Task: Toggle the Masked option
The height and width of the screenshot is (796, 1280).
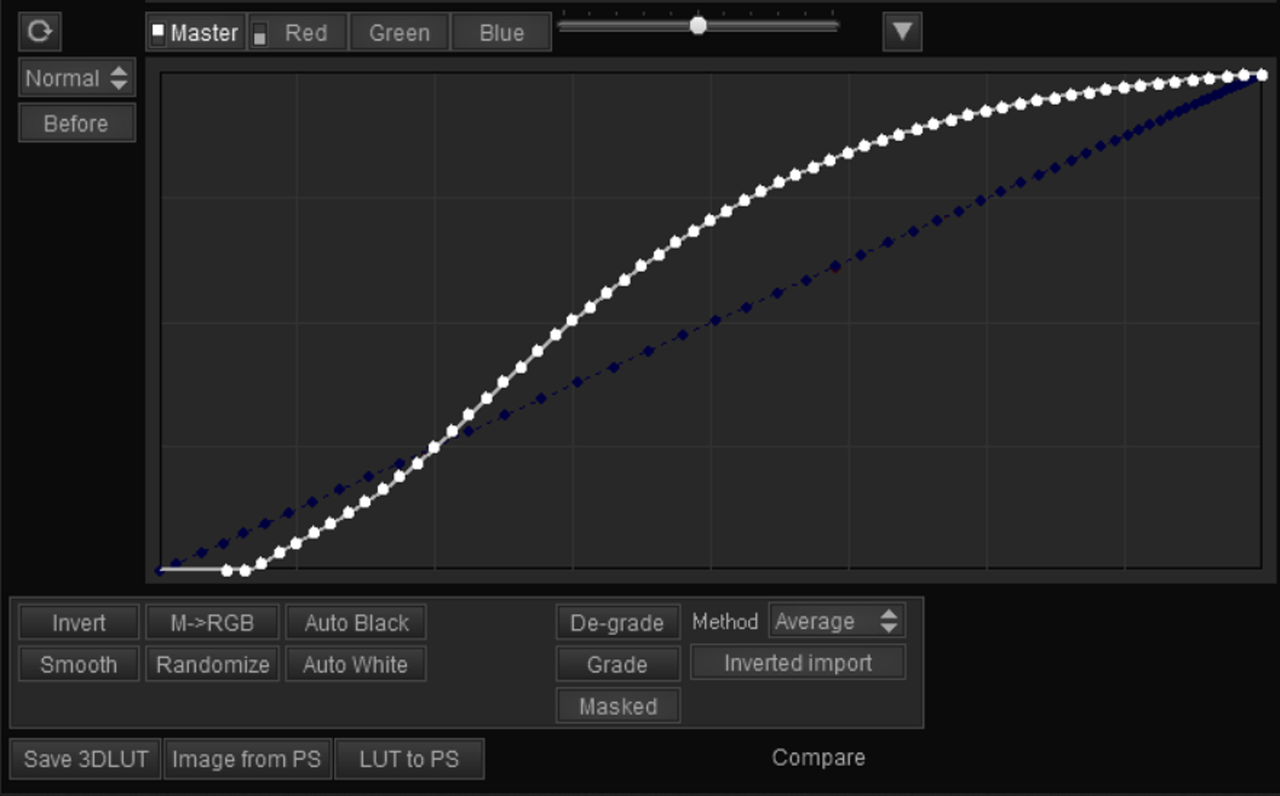Action: point(618,706)
